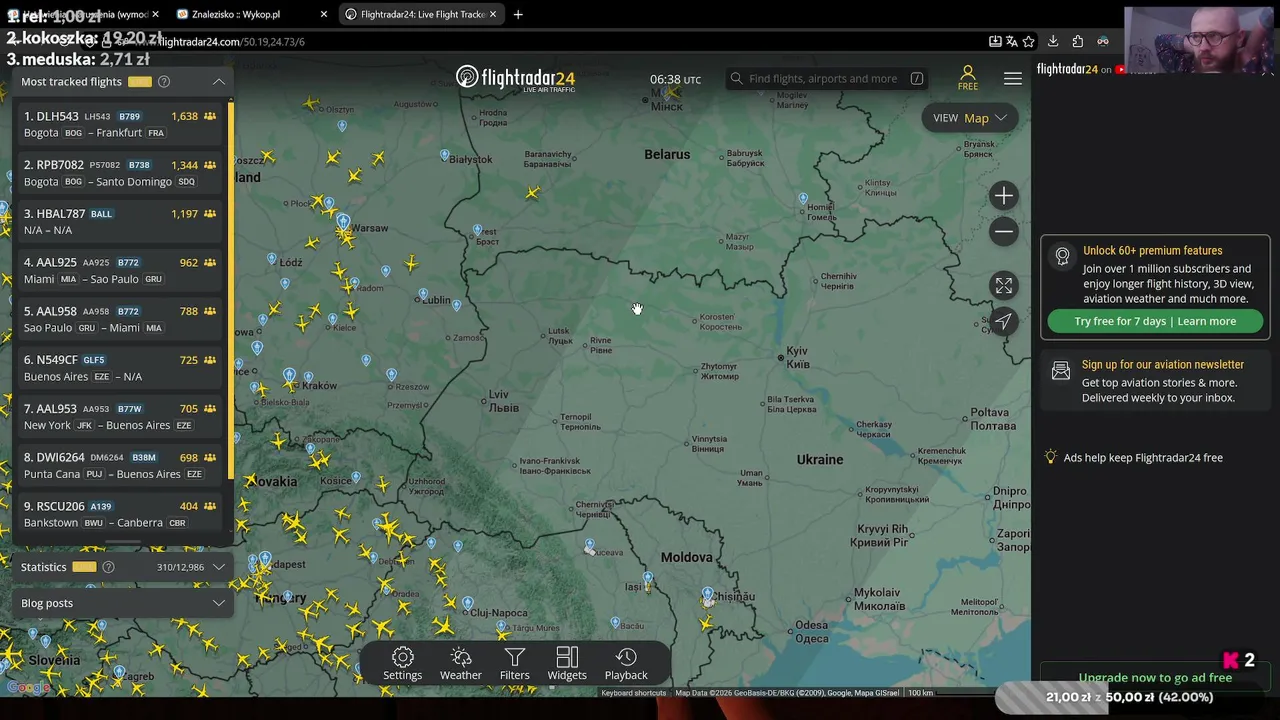Viewport: 1280px width, 720px height.
Task: Select the Cluj-Napoca airport pin
Action: click(x=467, y=602)
